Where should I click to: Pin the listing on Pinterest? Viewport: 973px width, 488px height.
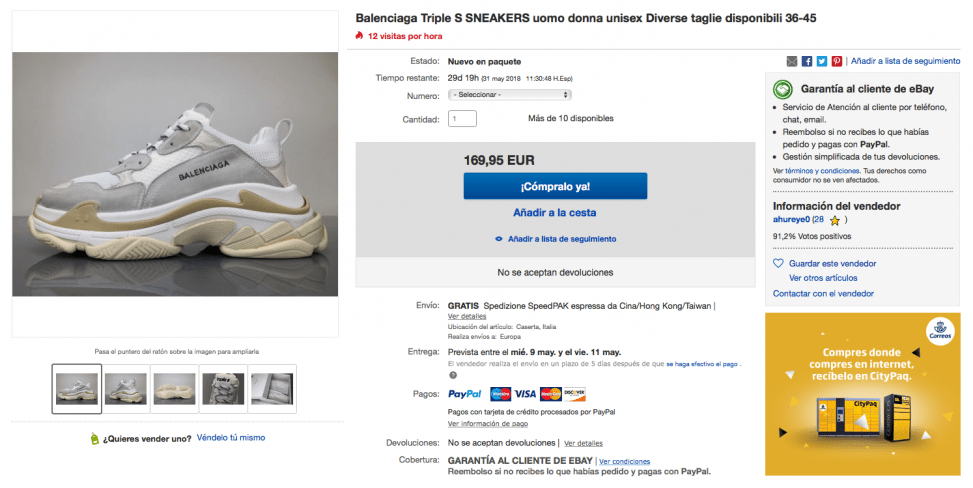[837, 61]
